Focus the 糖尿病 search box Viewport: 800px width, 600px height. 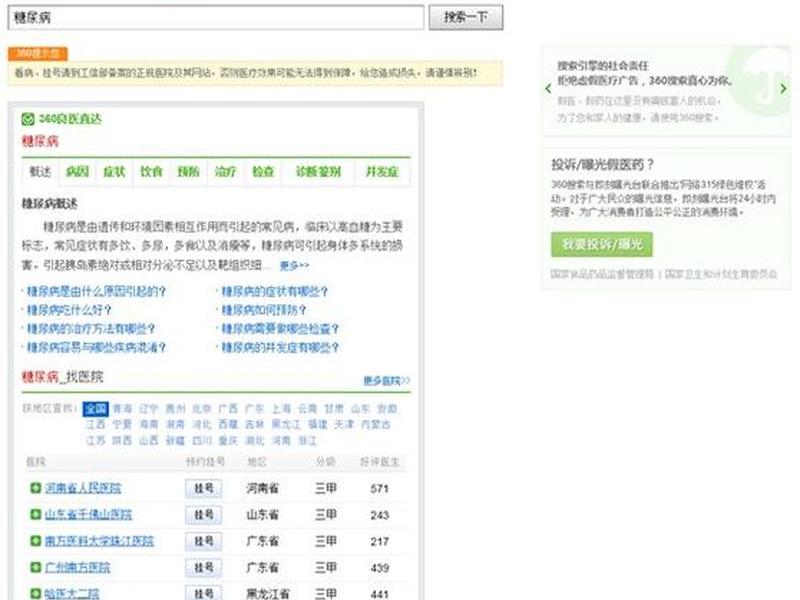[216, 17]
